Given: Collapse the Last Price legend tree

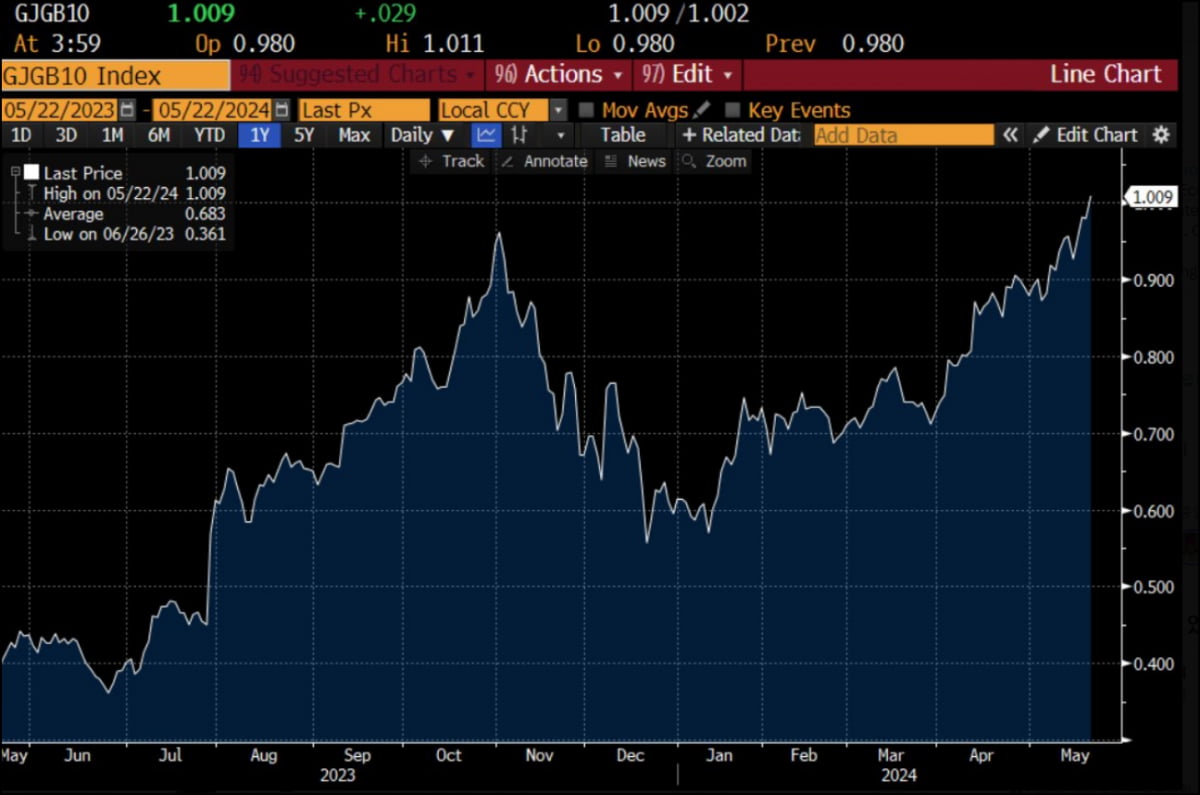Looking at the screenshot, I should pos(15,173).
